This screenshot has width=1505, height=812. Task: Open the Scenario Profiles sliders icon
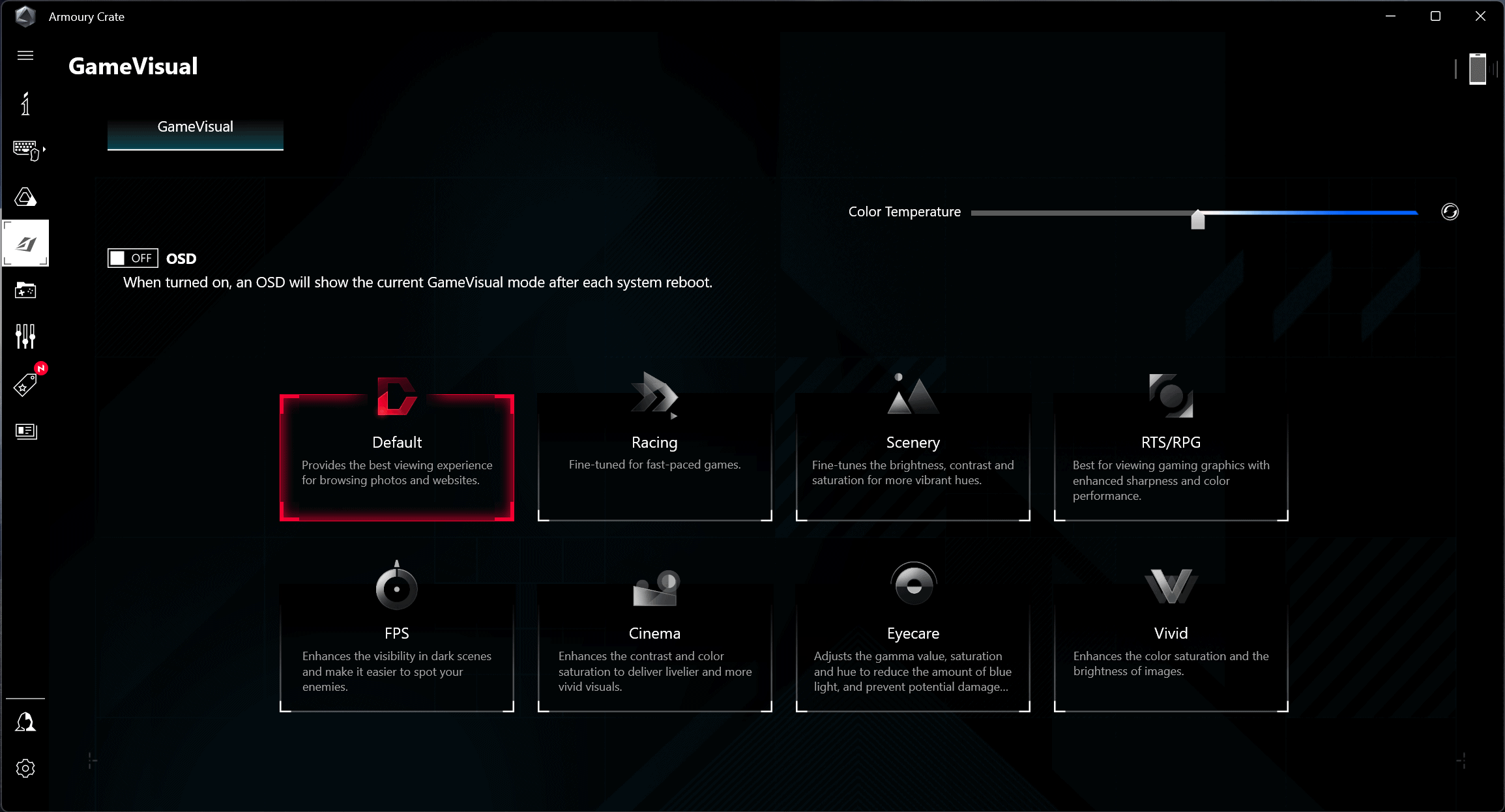tap(25, 336)
